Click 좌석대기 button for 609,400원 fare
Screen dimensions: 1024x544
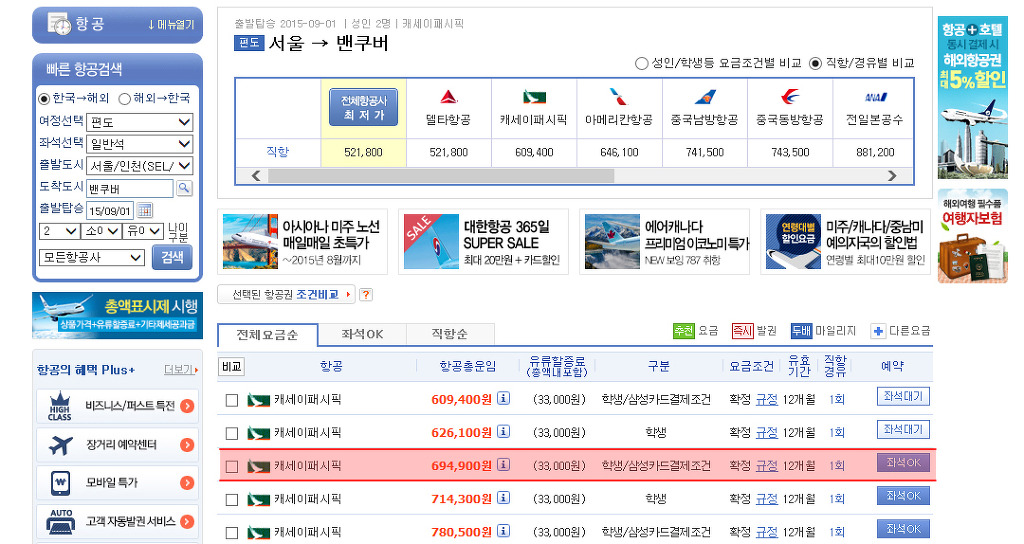[903, 396]
